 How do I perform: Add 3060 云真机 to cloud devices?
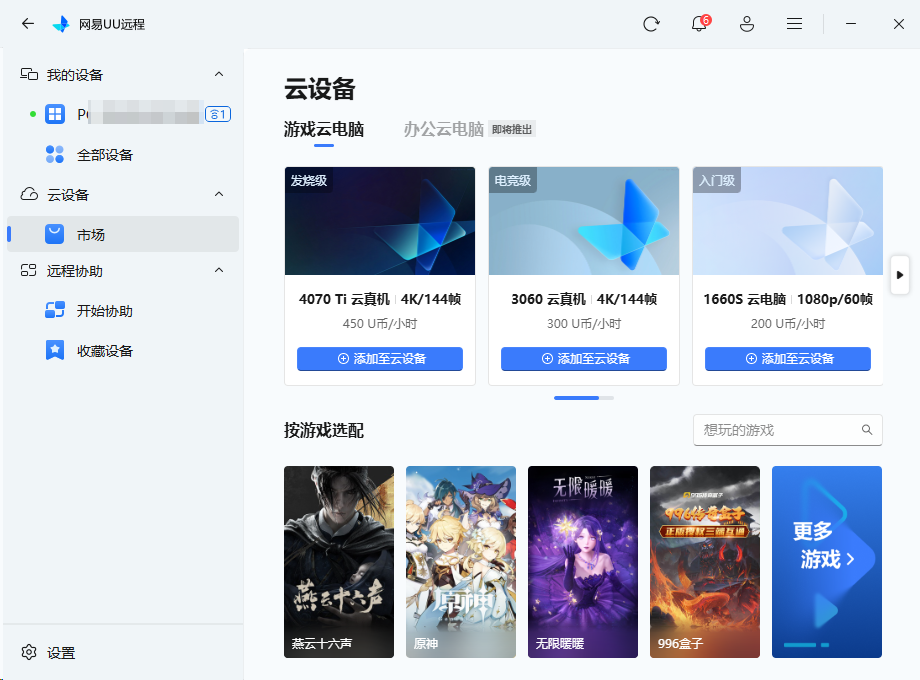584,358
